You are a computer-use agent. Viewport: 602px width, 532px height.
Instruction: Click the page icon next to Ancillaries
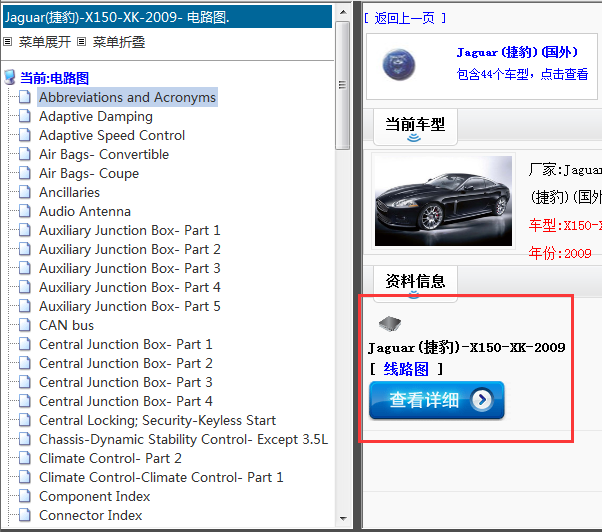click(25, 192)
